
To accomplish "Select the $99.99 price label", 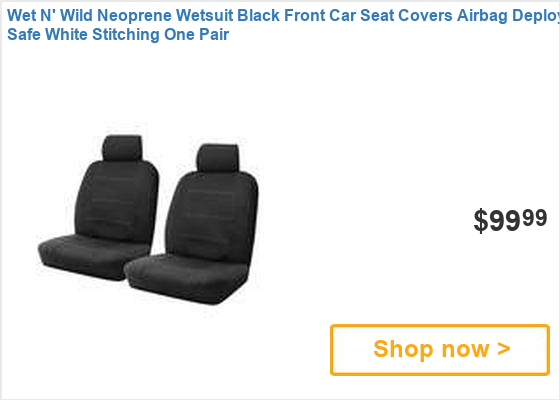I will tap(510, 220).
